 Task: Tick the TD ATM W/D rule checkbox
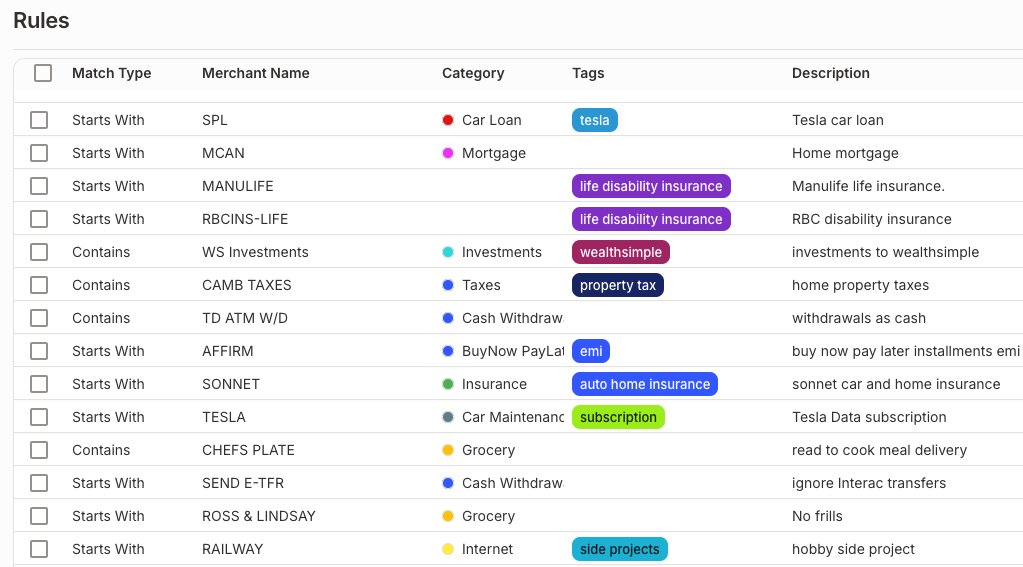point(39,318)
